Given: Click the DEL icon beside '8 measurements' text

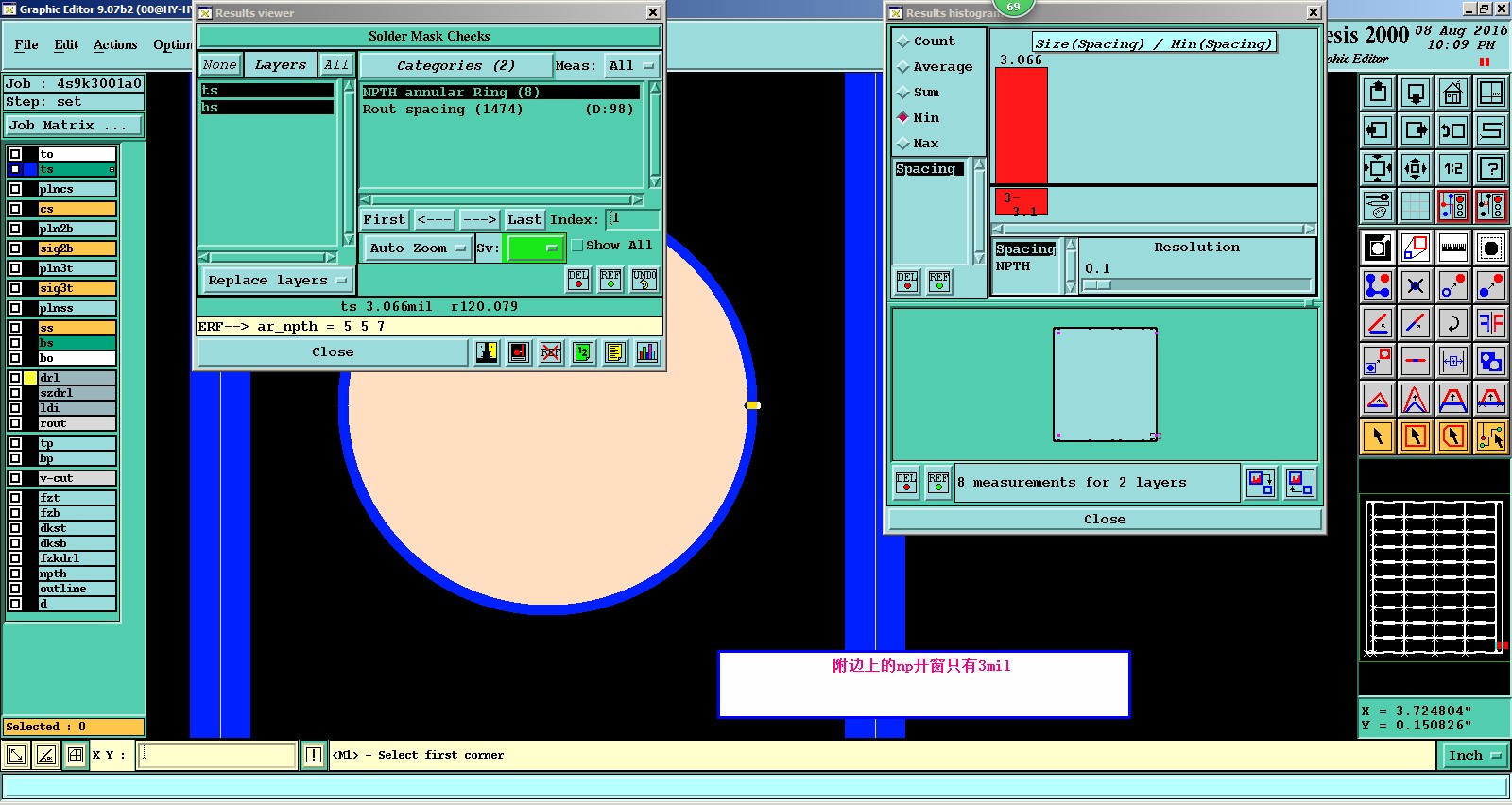Looking at the screenshot, I should click(x=906, y=483).
